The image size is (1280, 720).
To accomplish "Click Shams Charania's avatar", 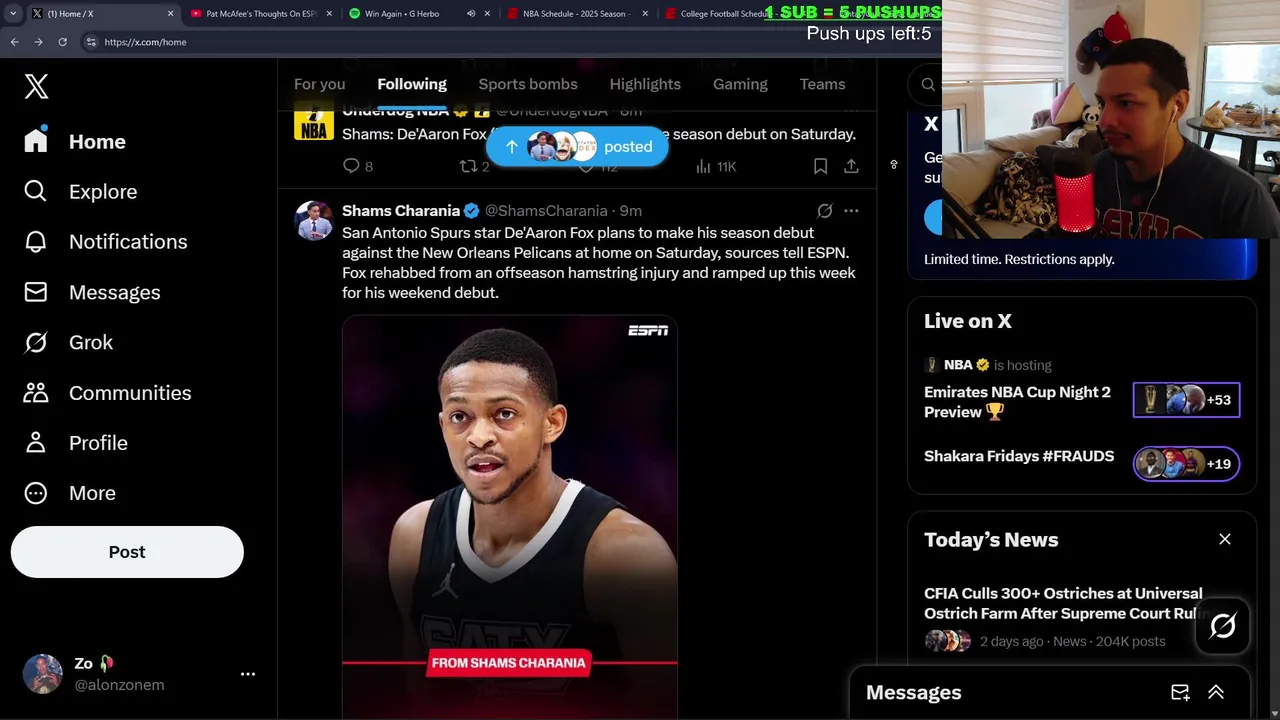I will [313, 221].
